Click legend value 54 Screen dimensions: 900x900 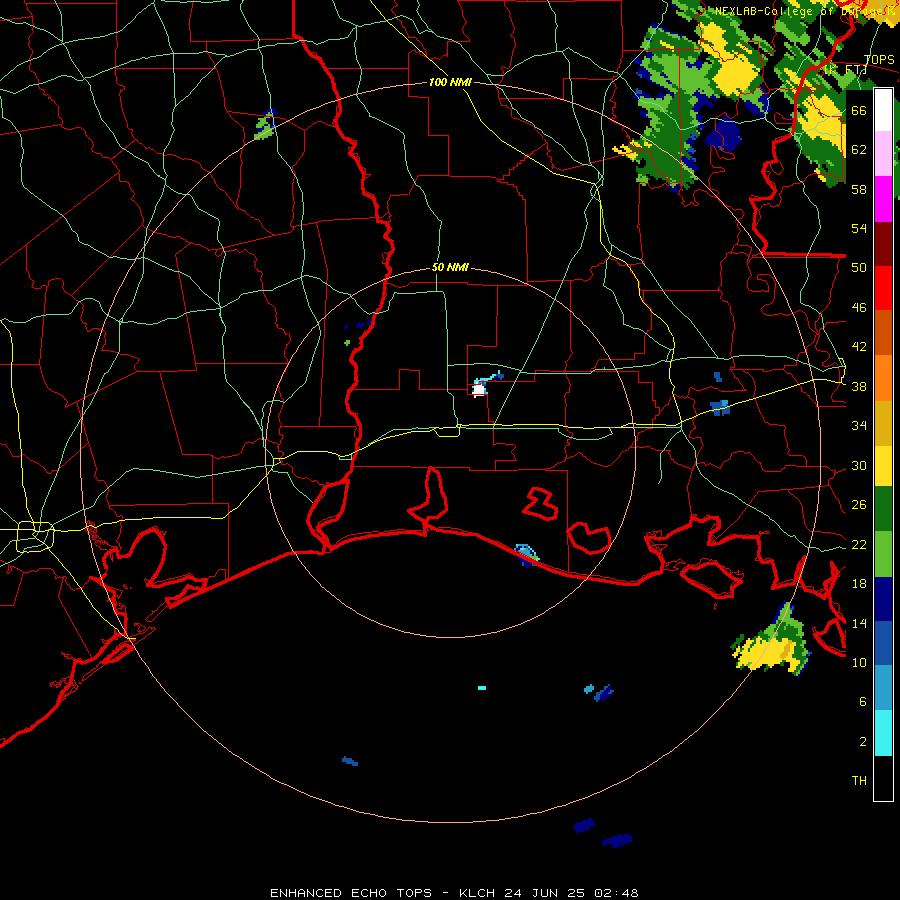859,228
